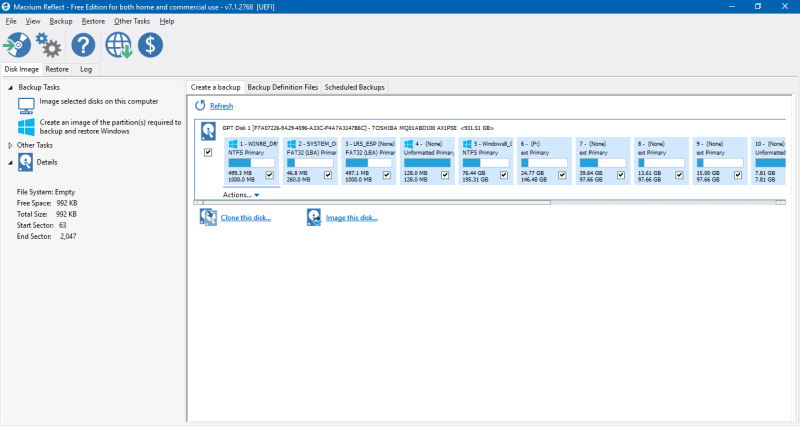Collapse the Backup Tasks section
The image size is (800, 426).
pos(10,88)
